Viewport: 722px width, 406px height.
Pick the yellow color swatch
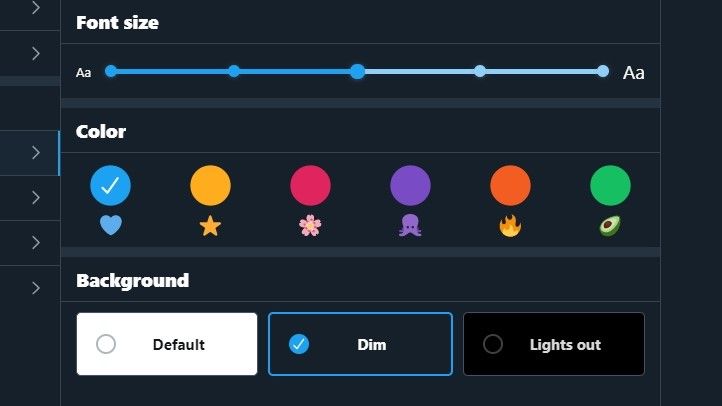click(210, 186)
